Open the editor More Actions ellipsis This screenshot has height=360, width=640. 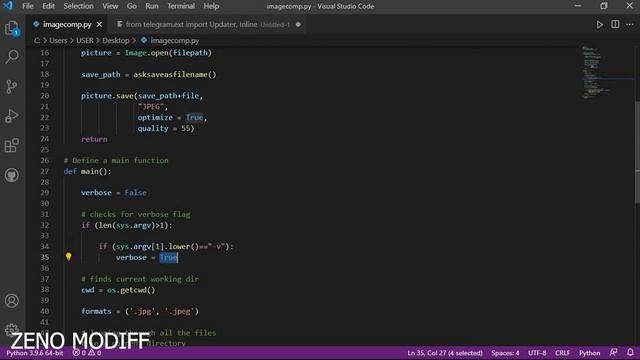click(x=630, y=24)
